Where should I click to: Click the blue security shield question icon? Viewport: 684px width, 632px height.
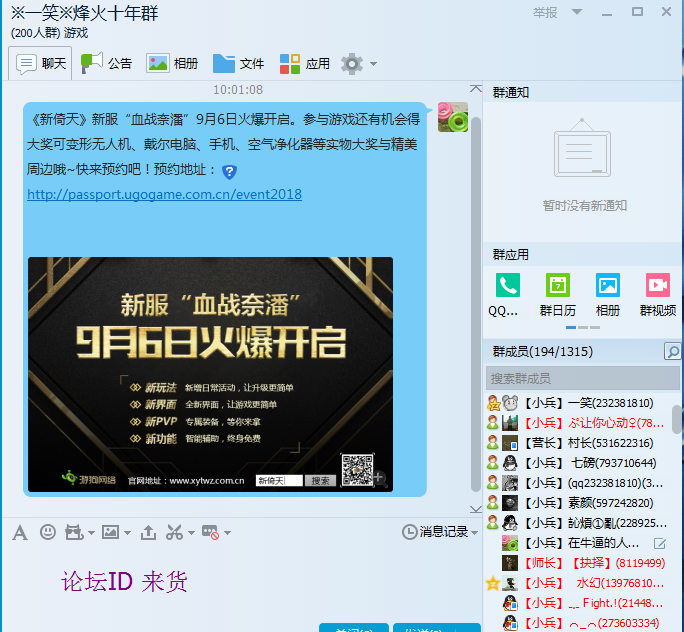tap(229, 171)
